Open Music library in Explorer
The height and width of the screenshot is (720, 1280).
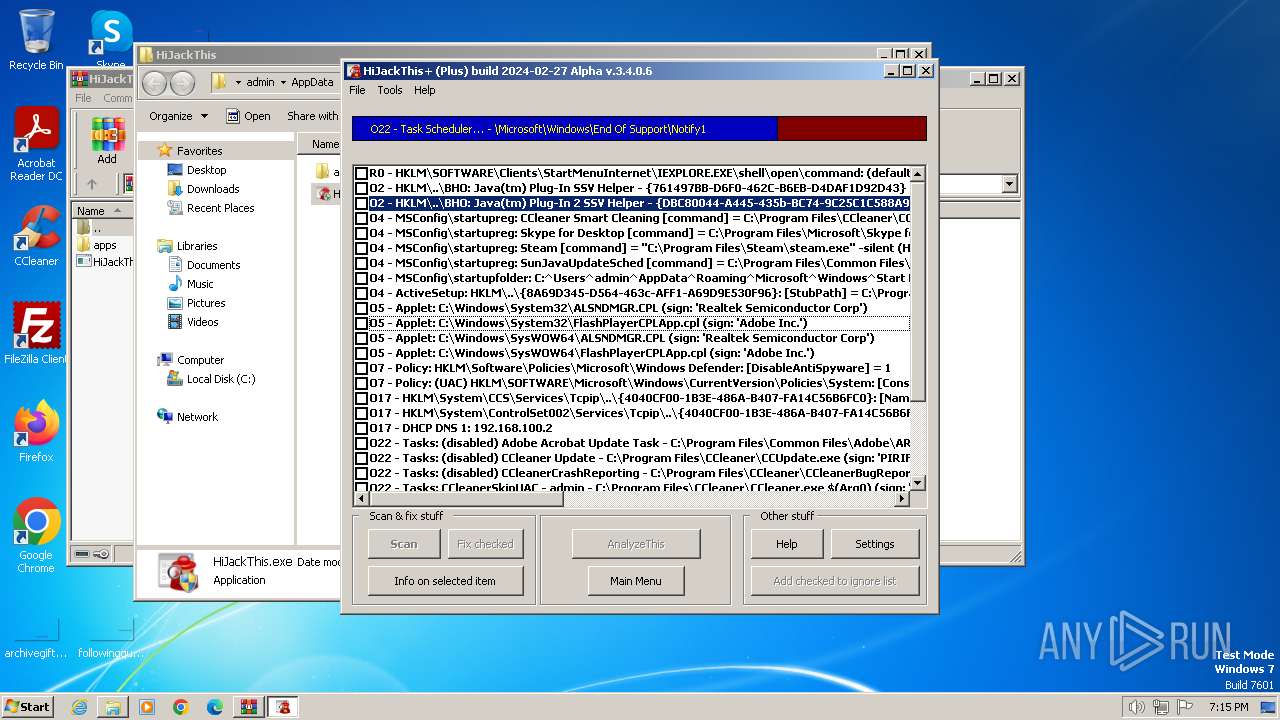(x=200, y=284)
